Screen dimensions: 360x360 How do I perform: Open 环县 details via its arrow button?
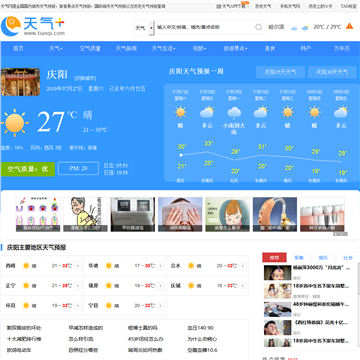point(78,305)
